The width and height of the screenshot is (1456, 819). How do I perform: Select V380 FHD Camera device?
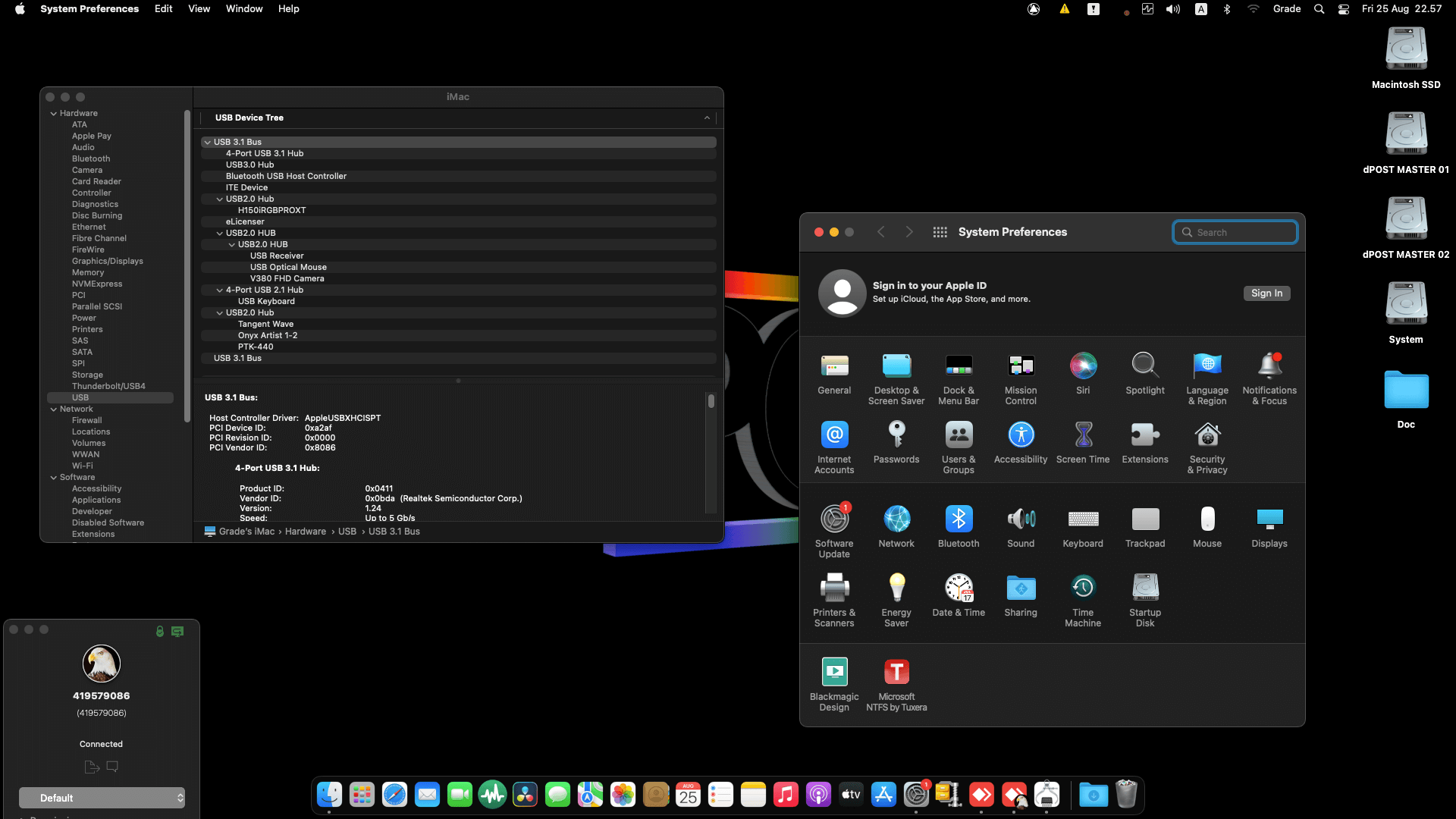[x=458, y=279]
